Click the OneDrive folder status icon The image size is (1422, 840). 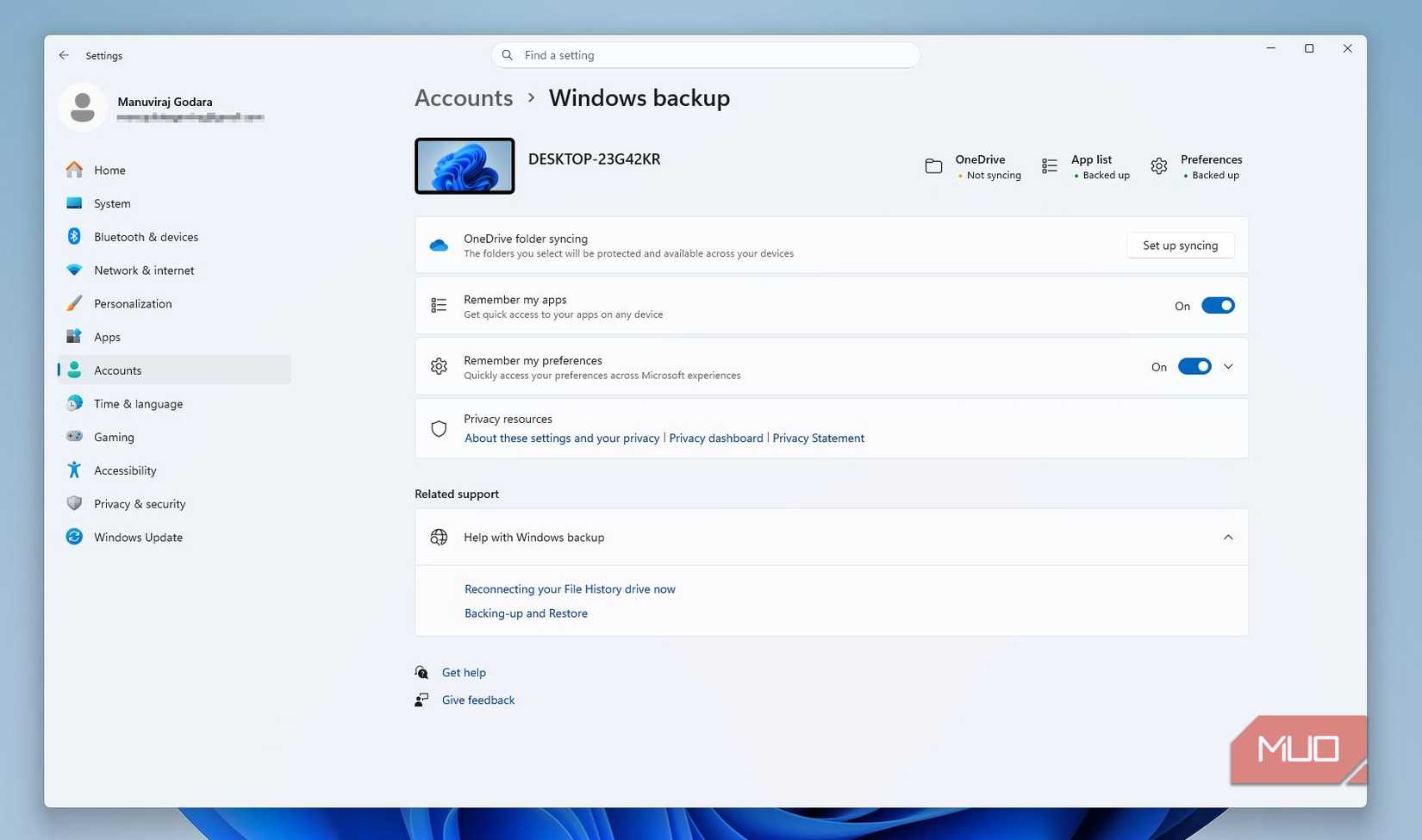click(x=933, y=166)
